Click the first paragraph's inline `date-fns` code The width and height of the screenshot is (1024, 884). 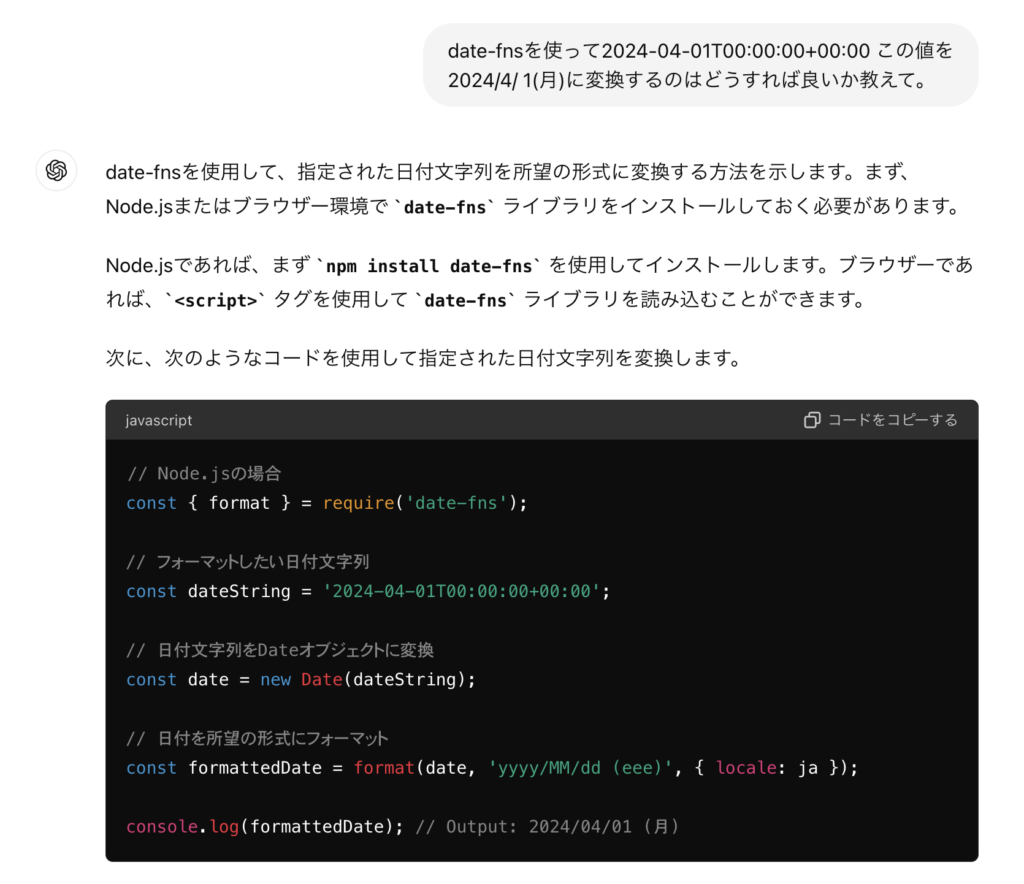tap(445, 208)
